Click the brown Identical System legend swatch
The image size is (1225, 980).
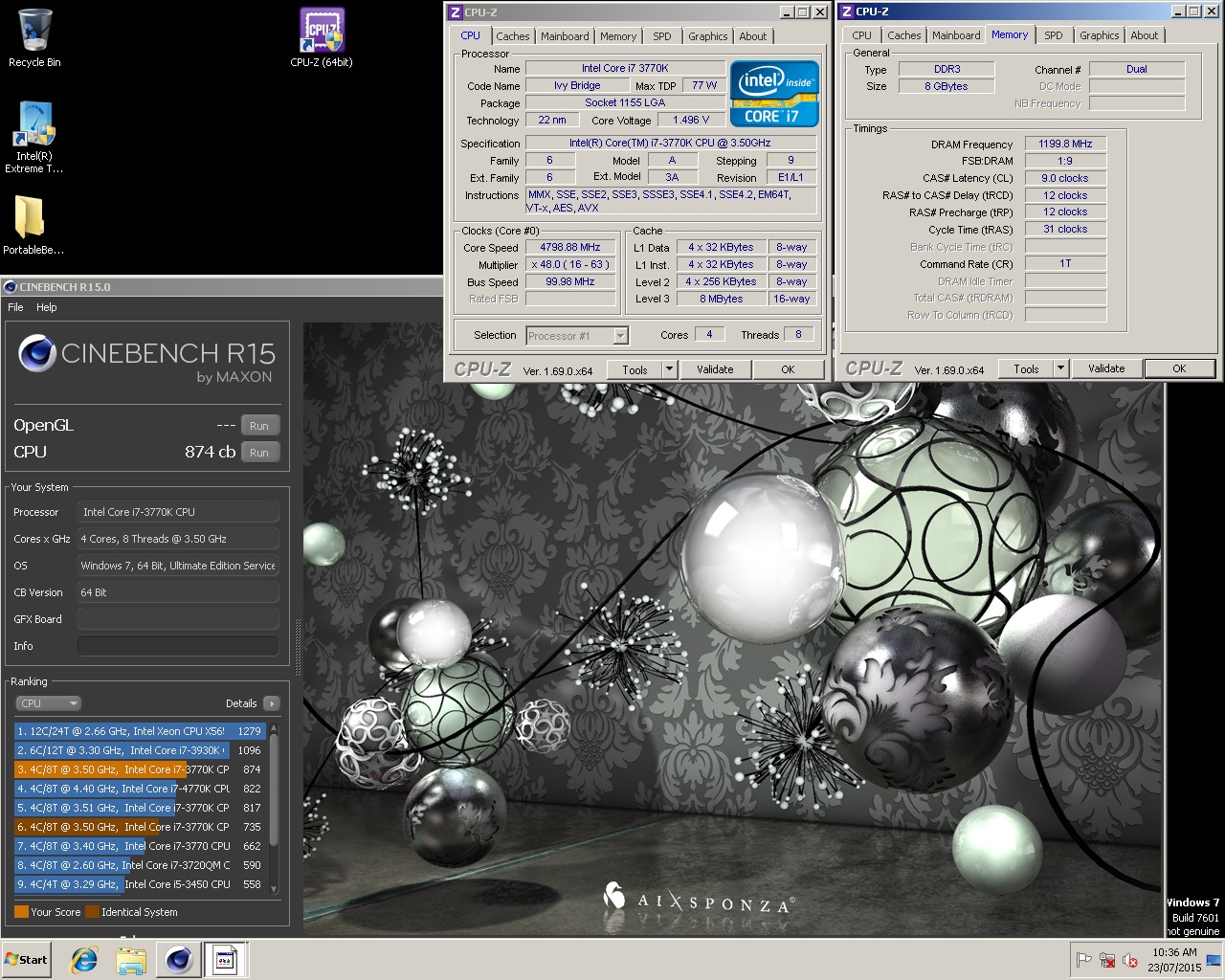pyautogui.click(x=92, y=912)
